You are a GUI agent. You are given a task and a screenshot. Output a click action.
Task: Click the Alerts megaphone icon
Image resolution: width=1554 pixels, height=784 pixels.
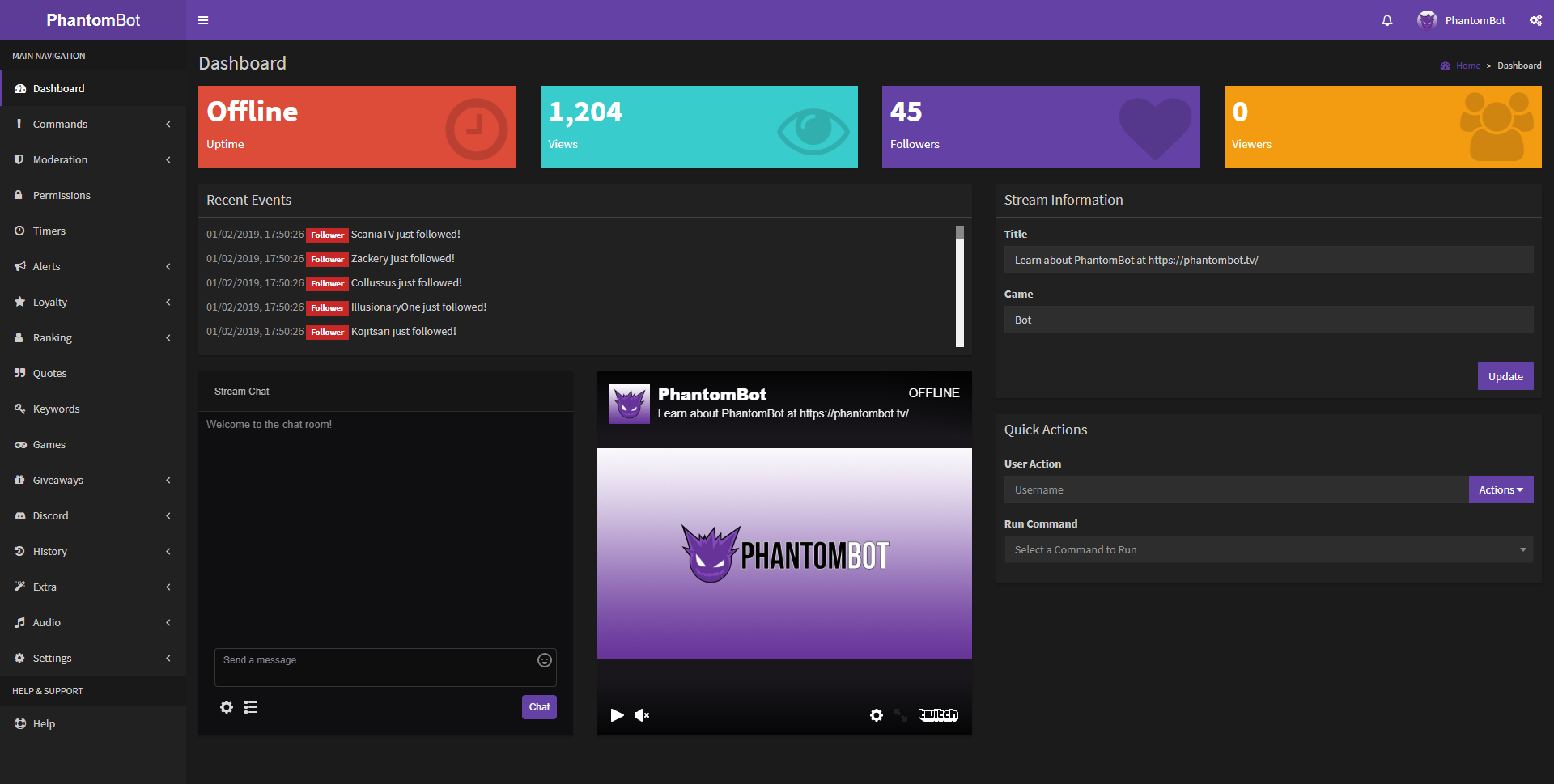[20, 266]
